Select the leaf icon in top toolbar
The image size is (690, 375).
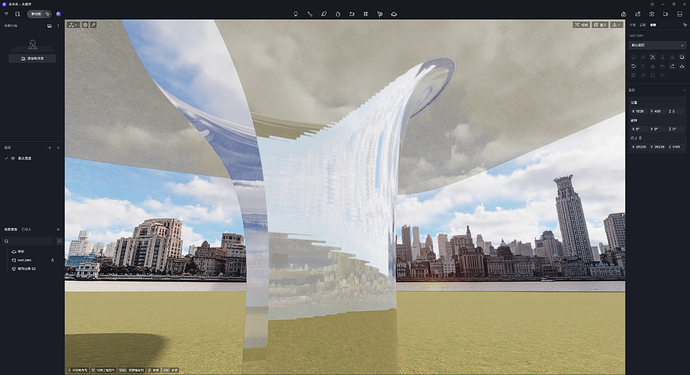324,14
